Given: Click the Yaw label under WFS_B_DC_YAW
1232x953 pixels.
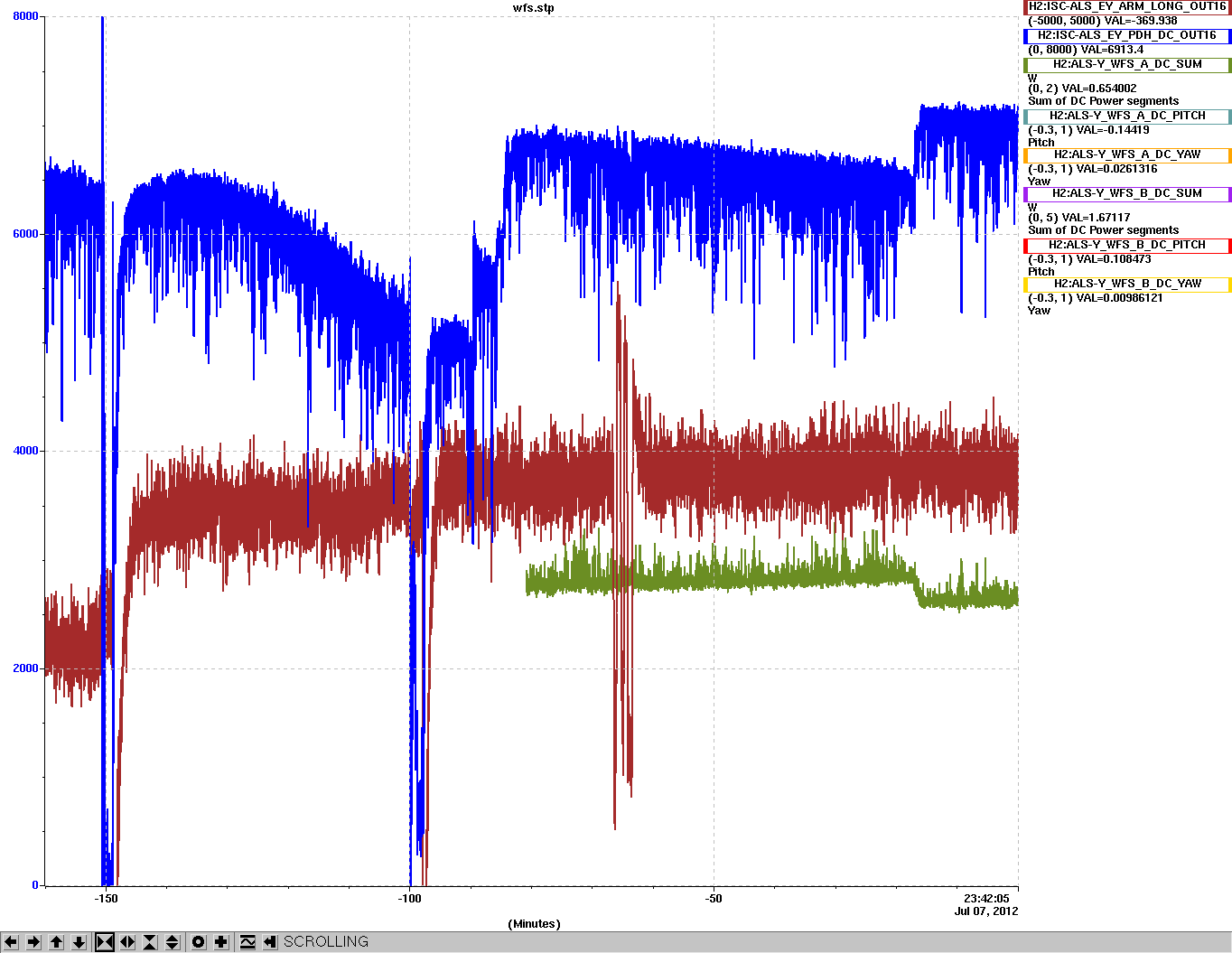Looking at the screenshot, I should click(1039, 311).
